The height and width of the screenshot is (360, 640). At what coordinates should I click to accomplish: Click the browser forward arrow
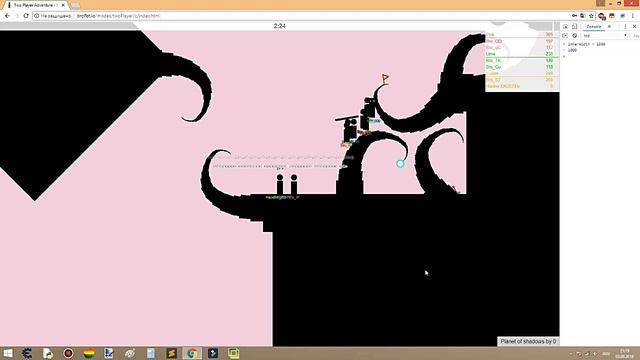tap(17, 16)
